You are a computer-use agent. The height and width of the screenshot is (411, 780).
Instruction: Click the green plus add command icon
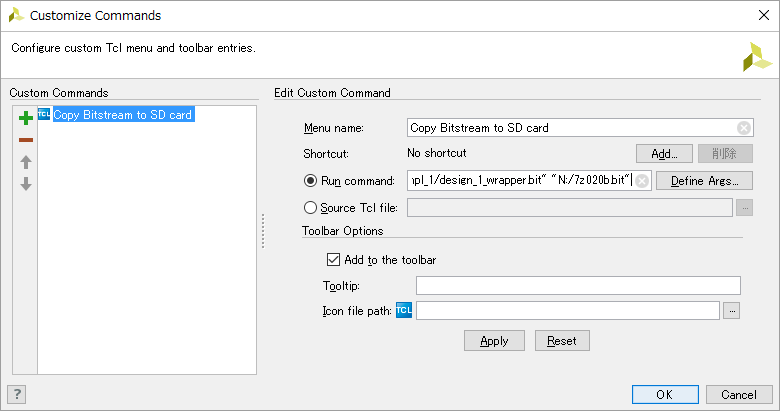[26, 118]
